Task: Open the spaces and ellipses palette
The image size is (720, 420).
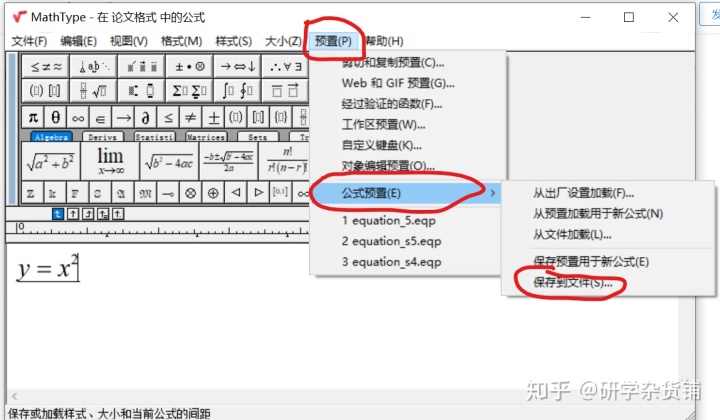Action: coord(94,67)
